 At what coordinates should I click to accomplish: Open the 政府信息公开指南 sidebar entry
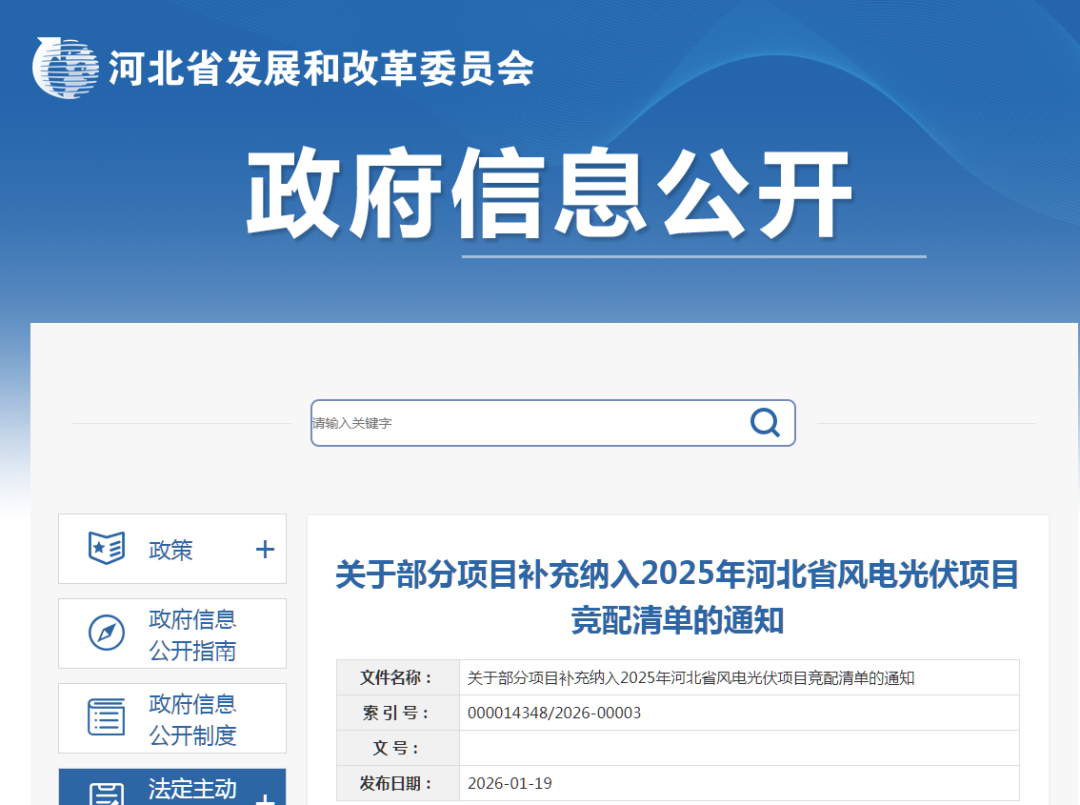click(x=191, y=632)
